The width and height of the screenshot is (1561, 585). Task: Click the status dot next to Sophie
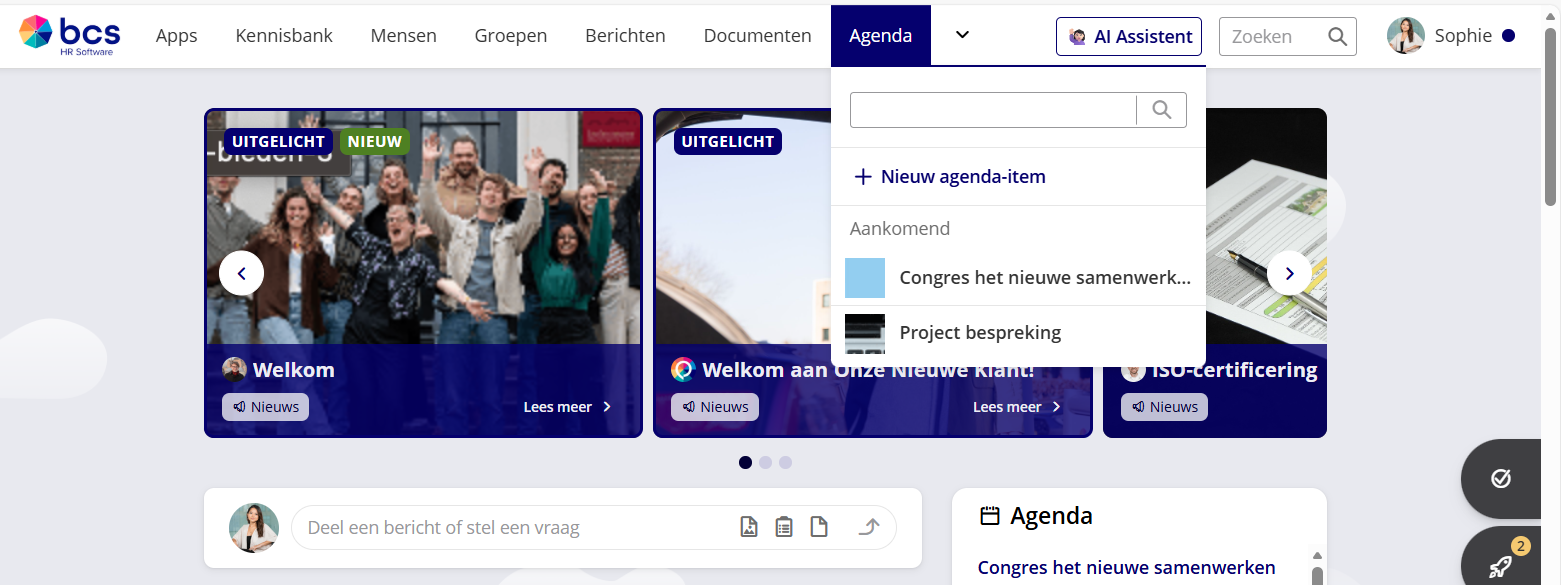[1508, 36]
